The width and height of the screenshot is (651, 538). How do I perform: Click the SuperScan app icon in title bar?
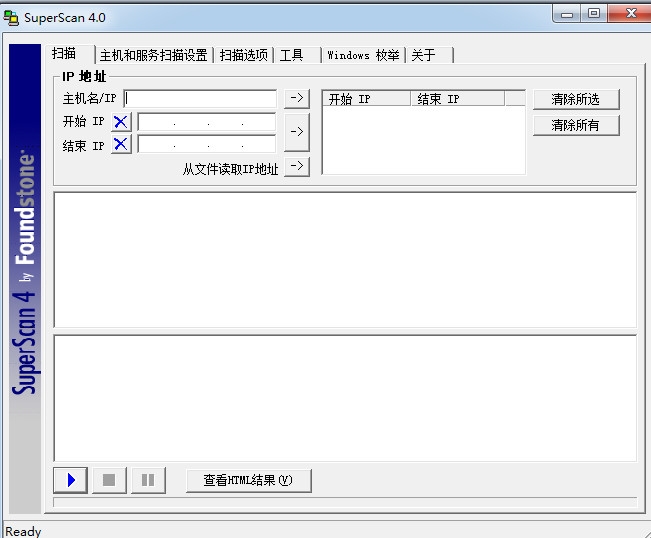pyautogui.click(x=11, y=17)
